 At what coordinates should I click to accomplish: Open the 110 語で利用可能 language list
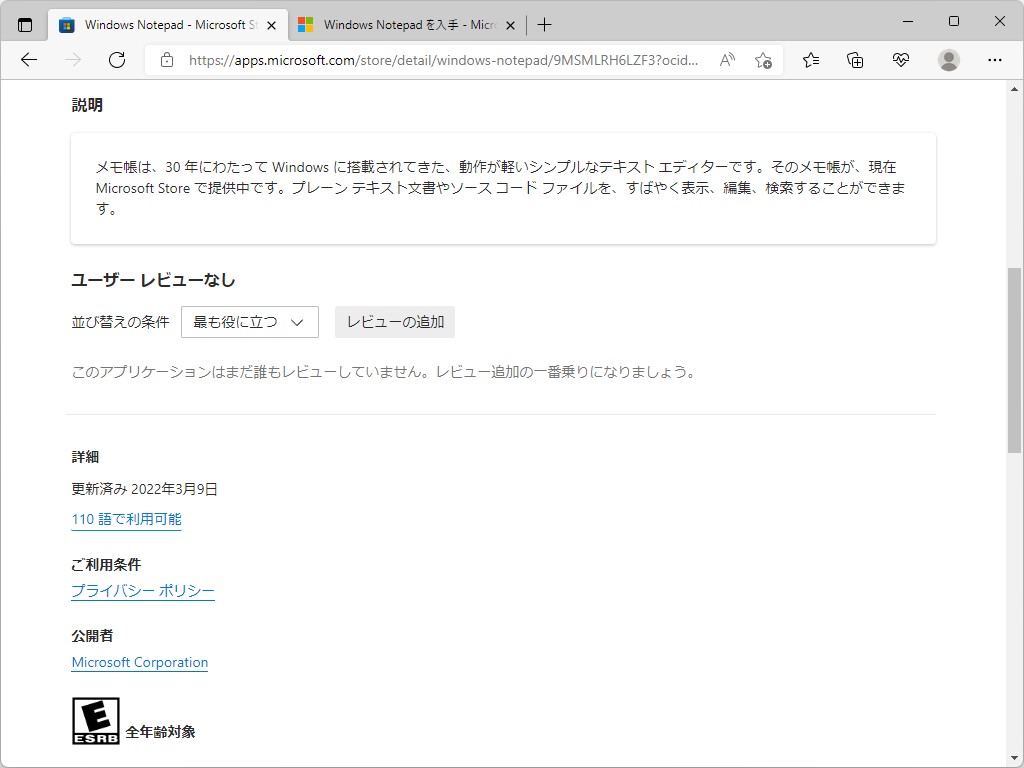coord(125,519)
